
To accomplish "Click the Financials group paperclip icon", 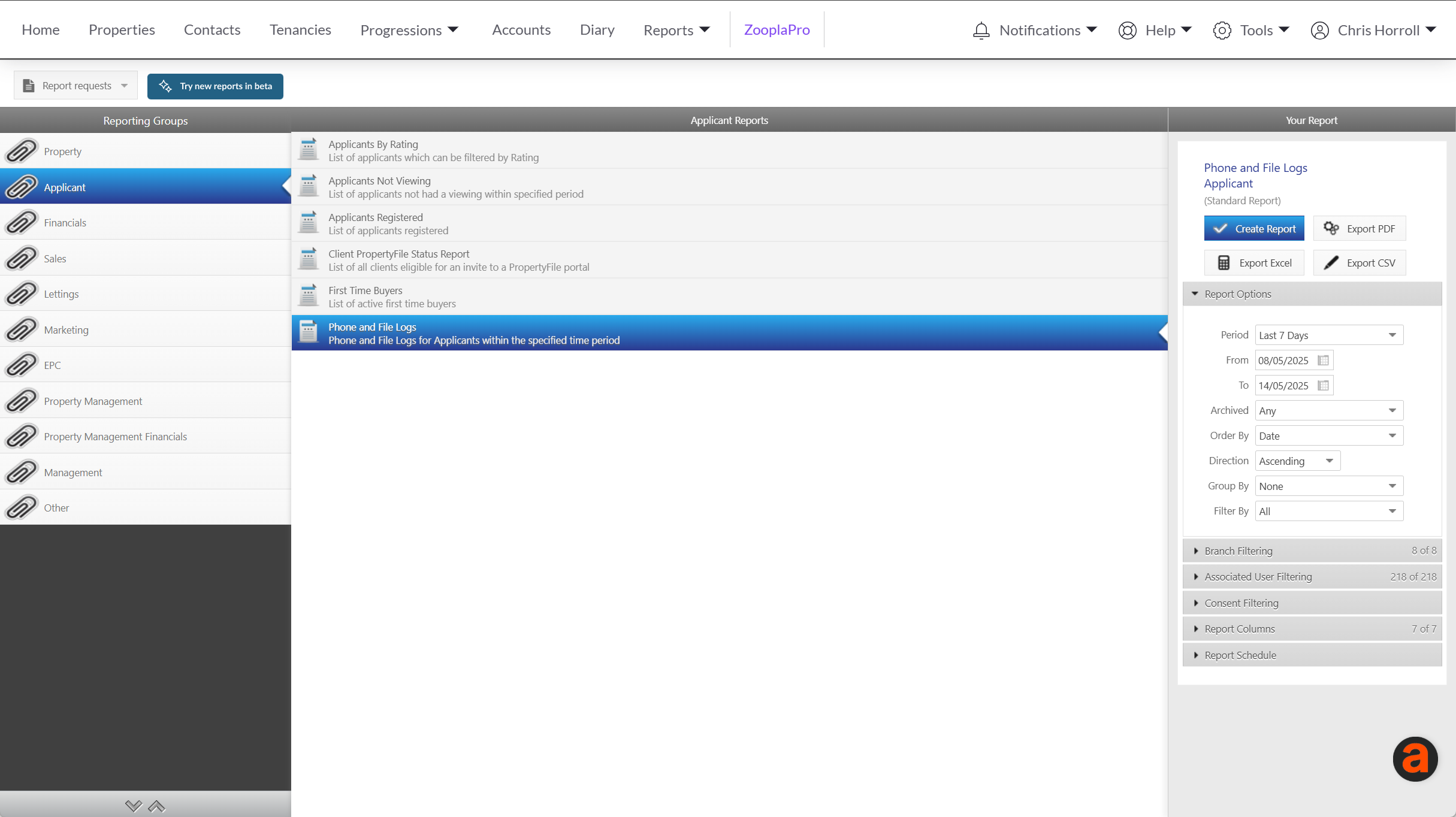I will pyautogui.click(x=22, y=222).
